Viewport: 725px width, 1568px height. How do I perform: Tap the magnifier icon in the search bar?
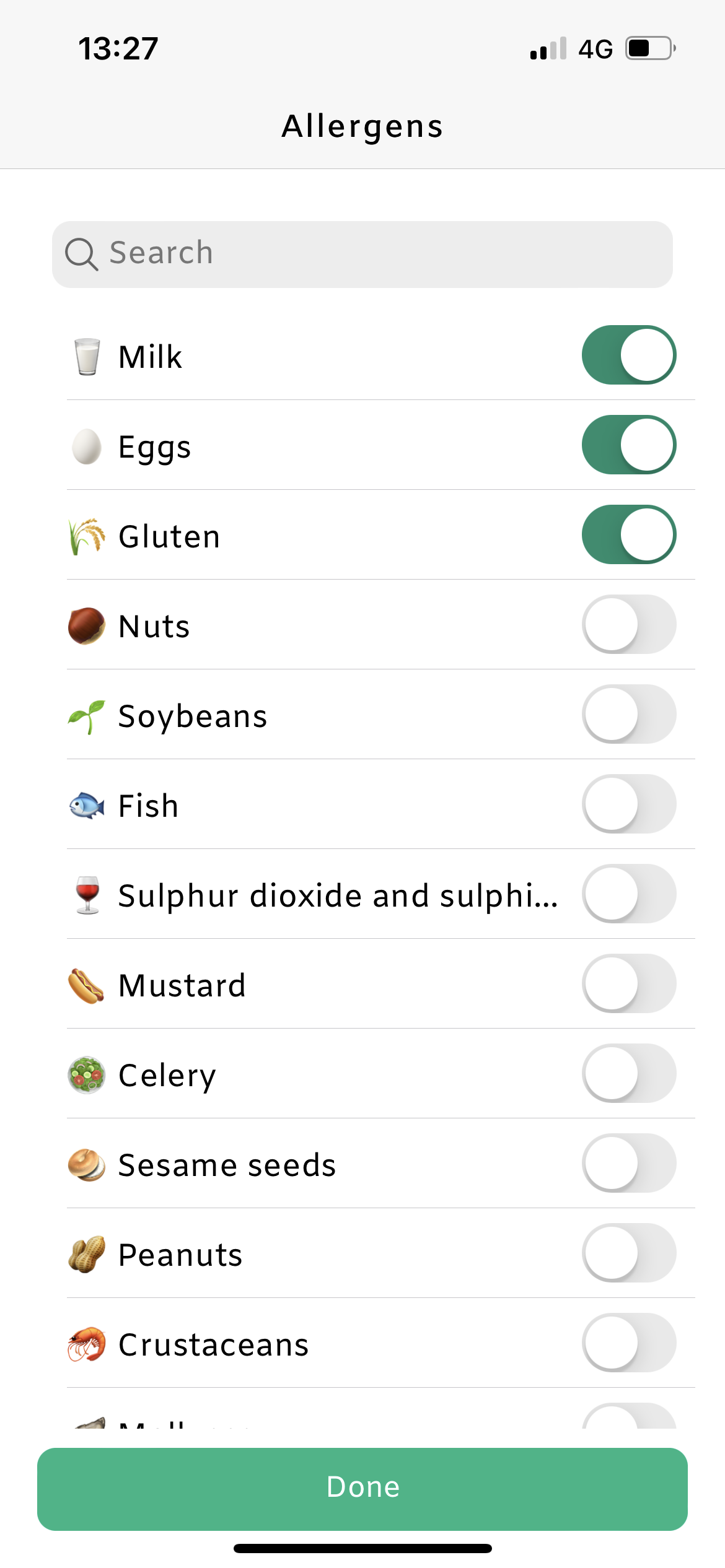tap(82, 255)
